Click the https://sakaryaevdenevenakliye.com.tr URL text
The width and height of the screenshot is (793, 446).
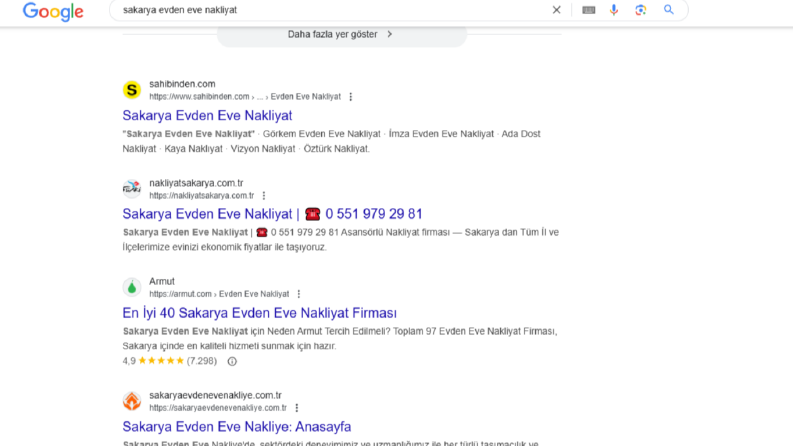click(218, 408)
